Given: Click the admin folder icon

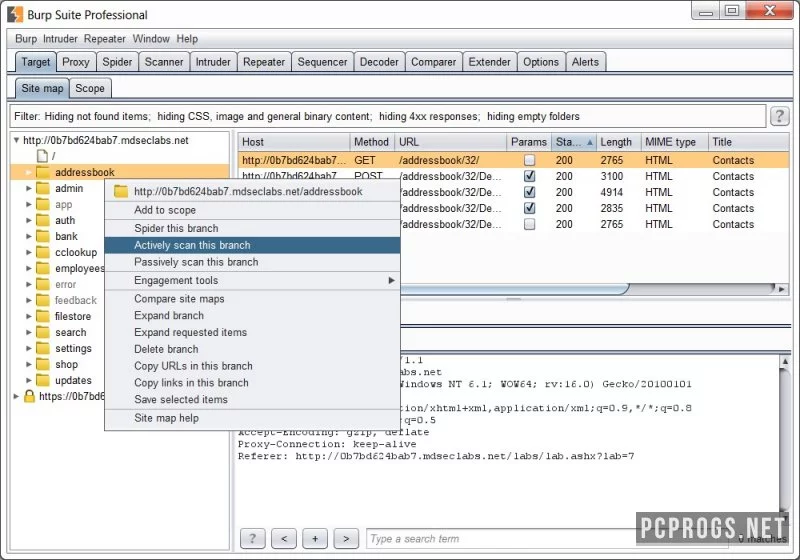Looking at the screenshot, I should tap(43, 188).
